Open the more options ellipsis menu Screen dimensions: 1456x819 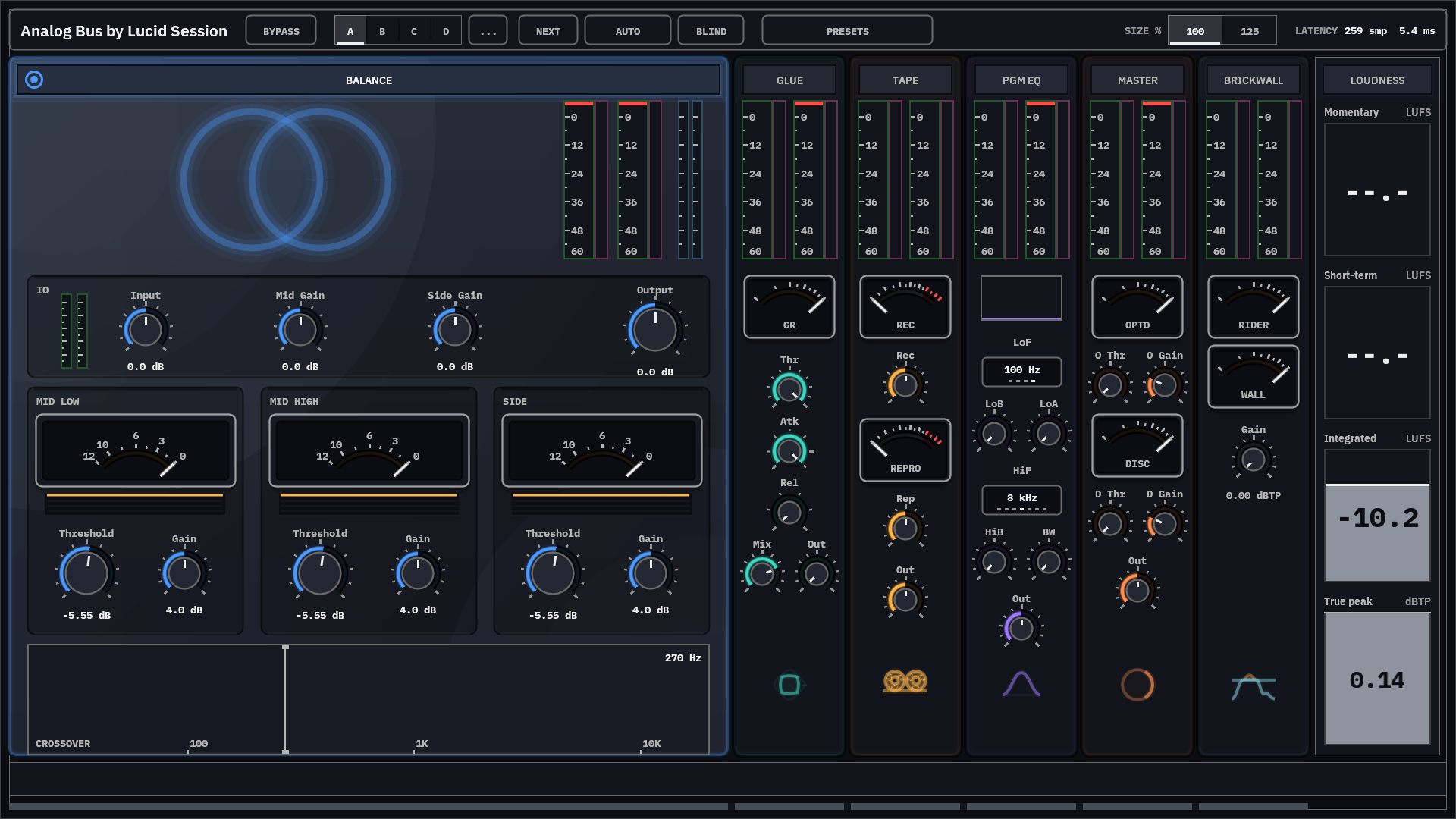tap(488, 31)
